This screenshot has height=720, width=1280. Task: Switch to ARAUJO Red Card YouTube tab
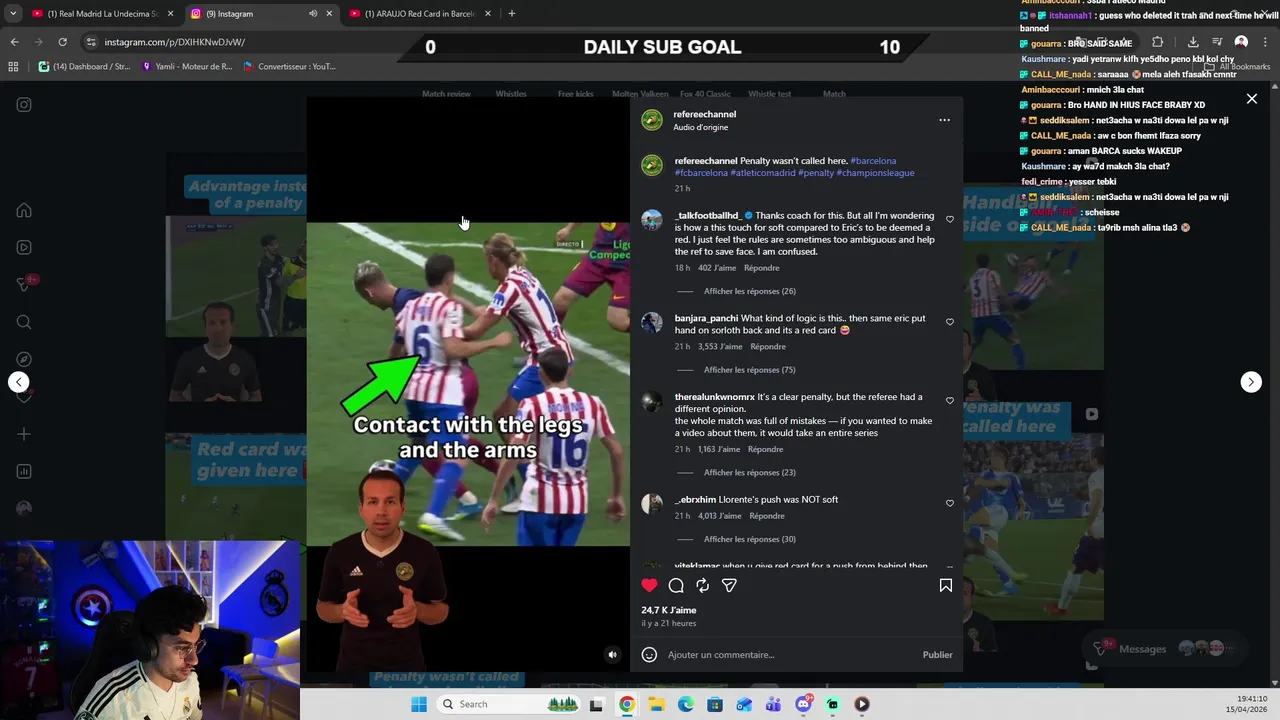(x=420, y=14)
